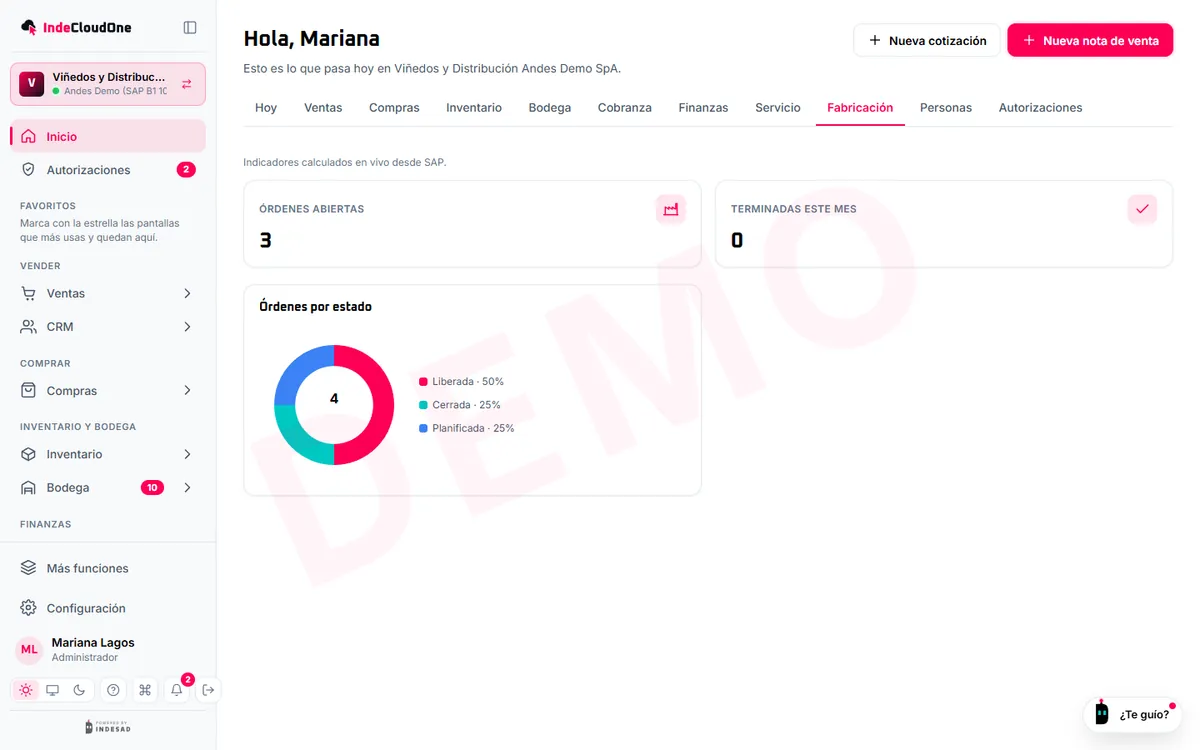Open help with the question mark icon

(x=113, y=690)
